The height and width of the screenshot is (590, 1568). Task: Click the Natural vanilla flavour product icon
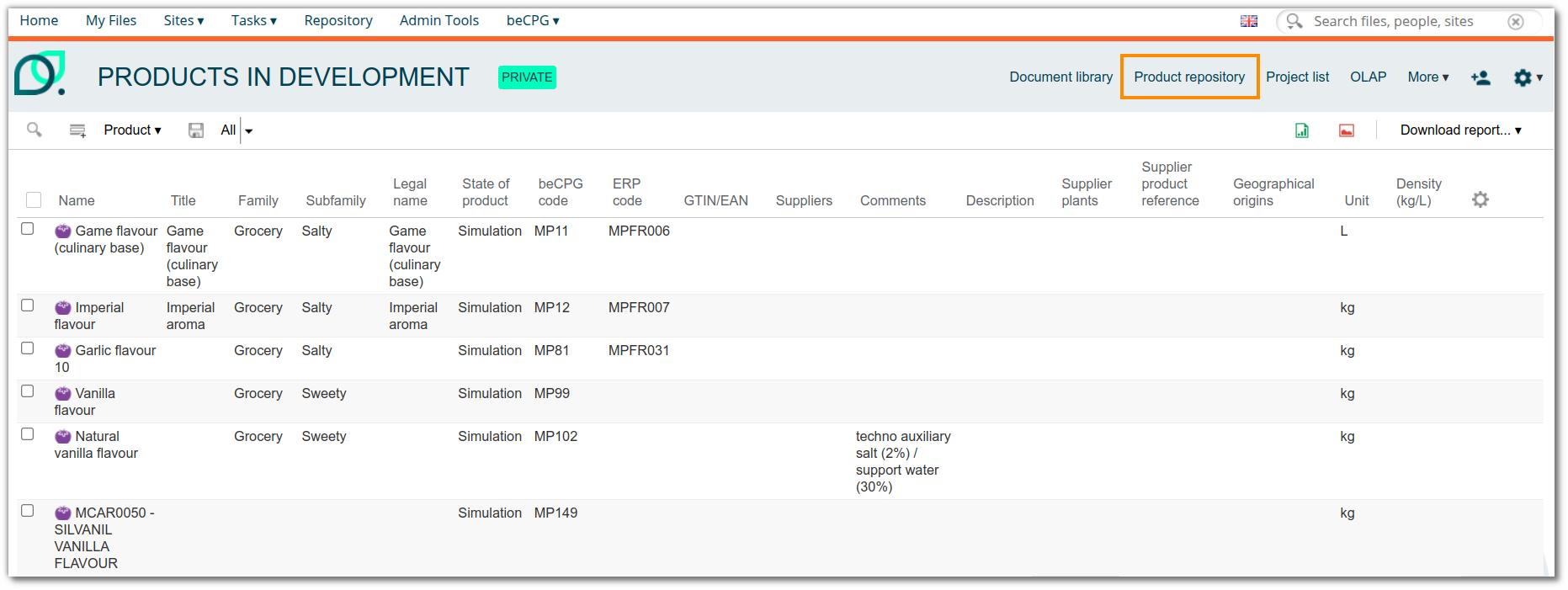click(x=63, y=437)
